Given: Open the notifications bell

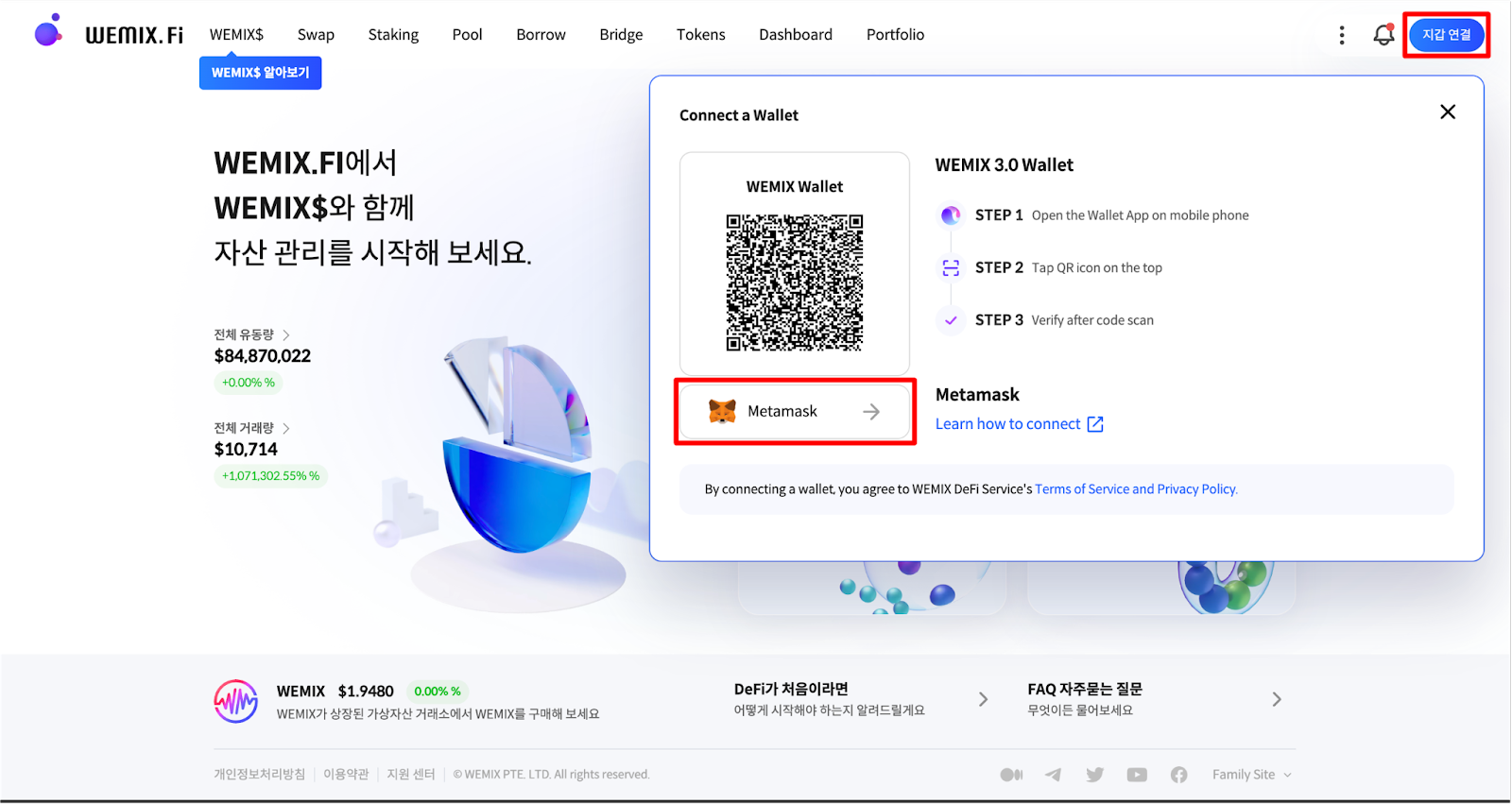Looking at the screenshot, I should click(x=1383, y=35).
